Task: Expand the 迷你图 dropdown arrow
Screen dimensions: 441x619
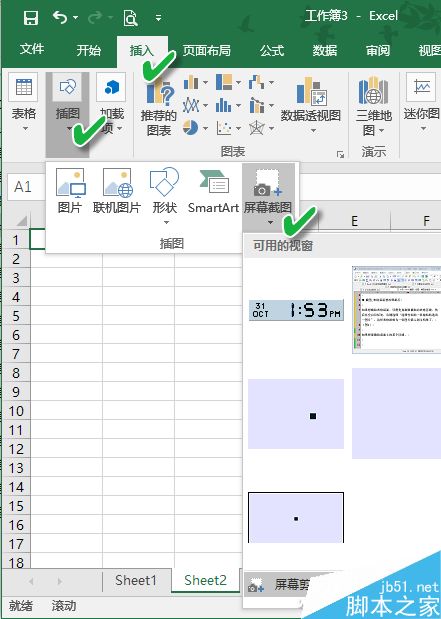Action: point(423,128)
